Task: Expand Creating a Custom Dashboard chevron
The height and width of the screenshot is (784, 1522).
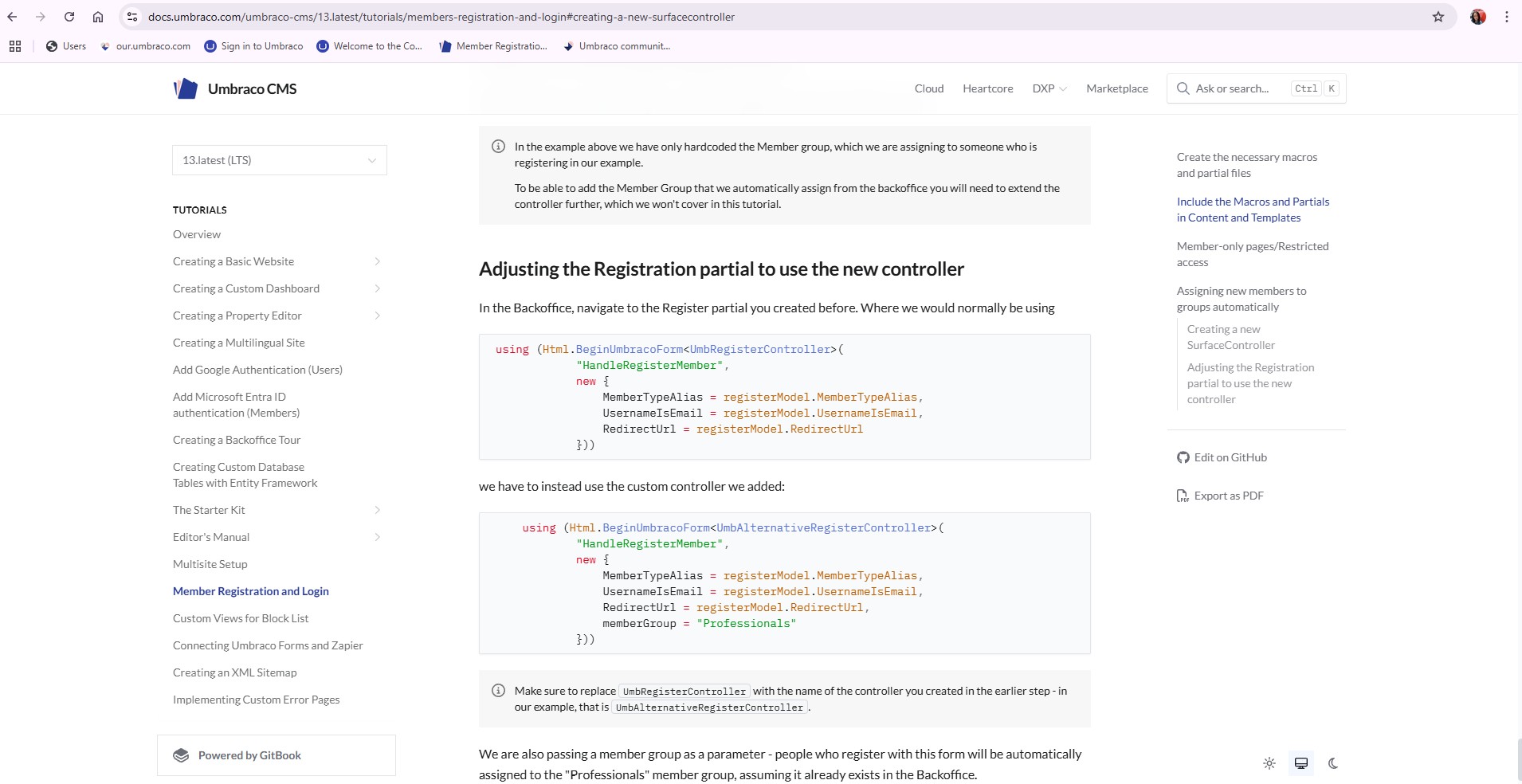Action: 377,288
